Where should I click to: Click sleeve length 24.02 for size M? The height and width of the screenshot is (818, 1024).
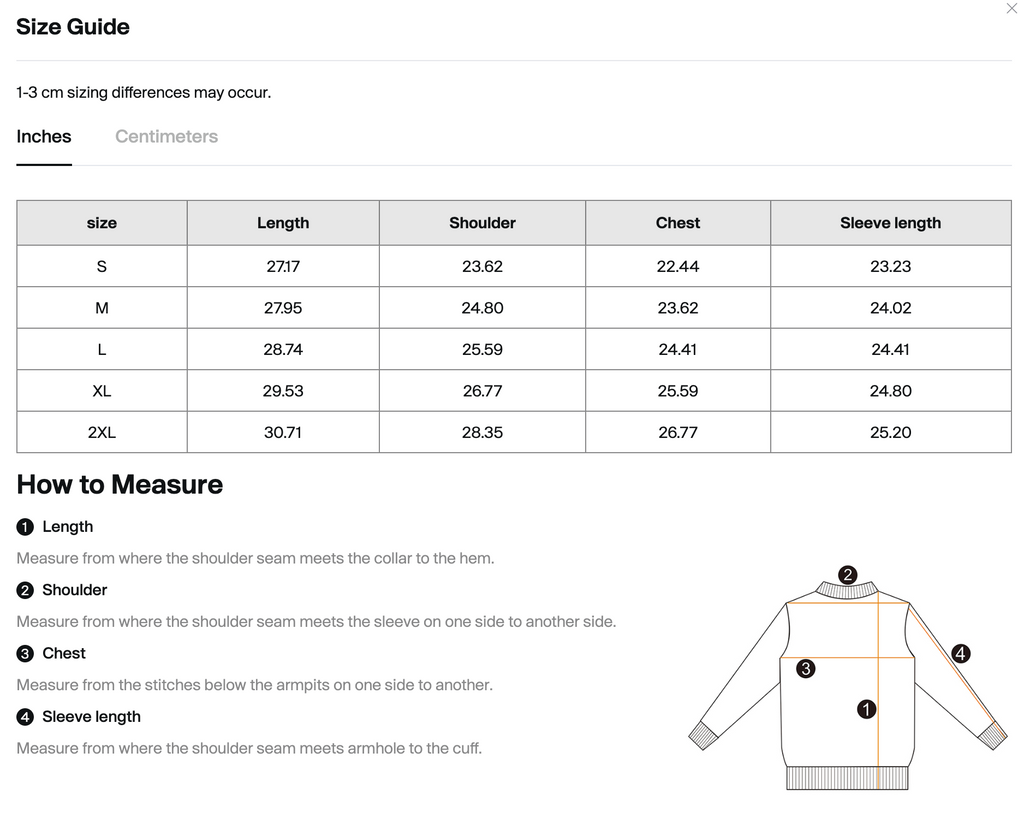click(x=891, y=308)
